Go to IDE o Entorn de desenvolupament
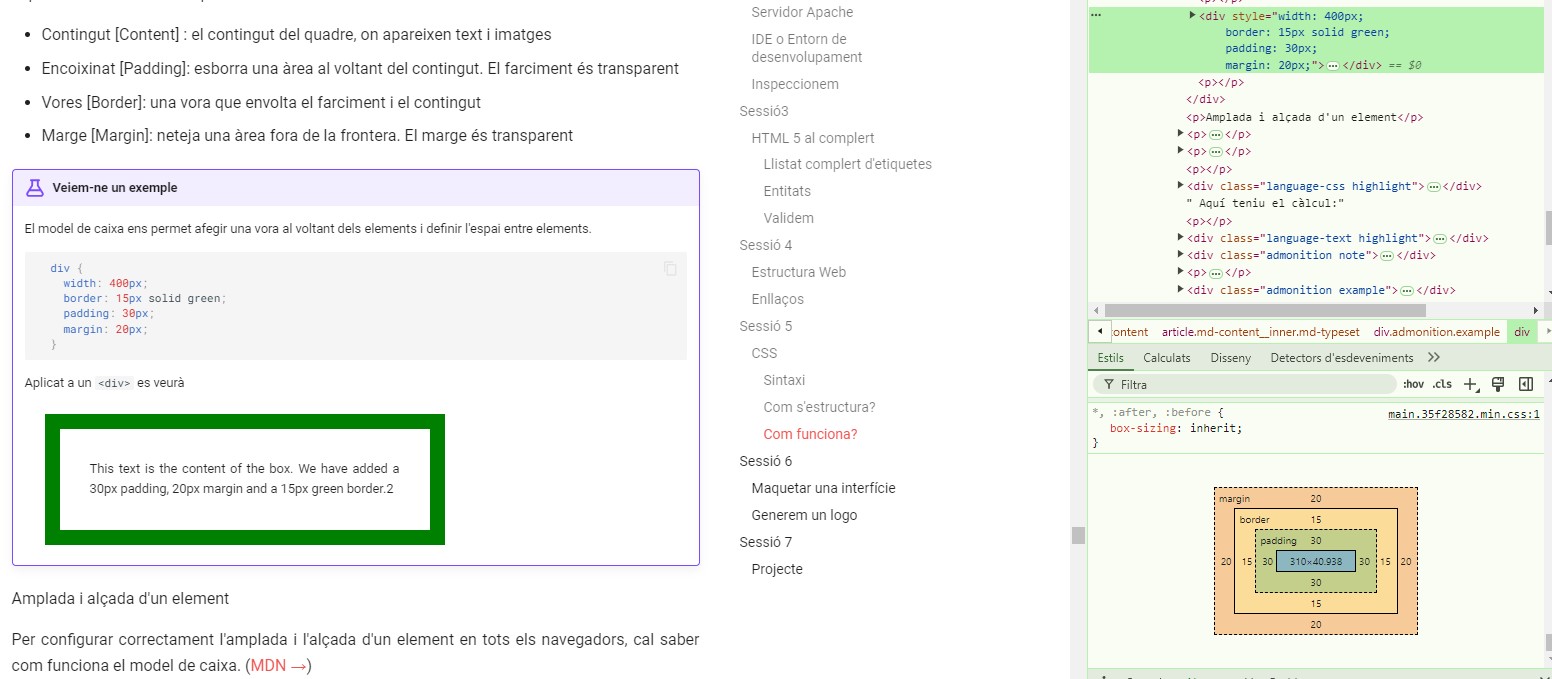1552x679 pixels. (x=807, y=48)
